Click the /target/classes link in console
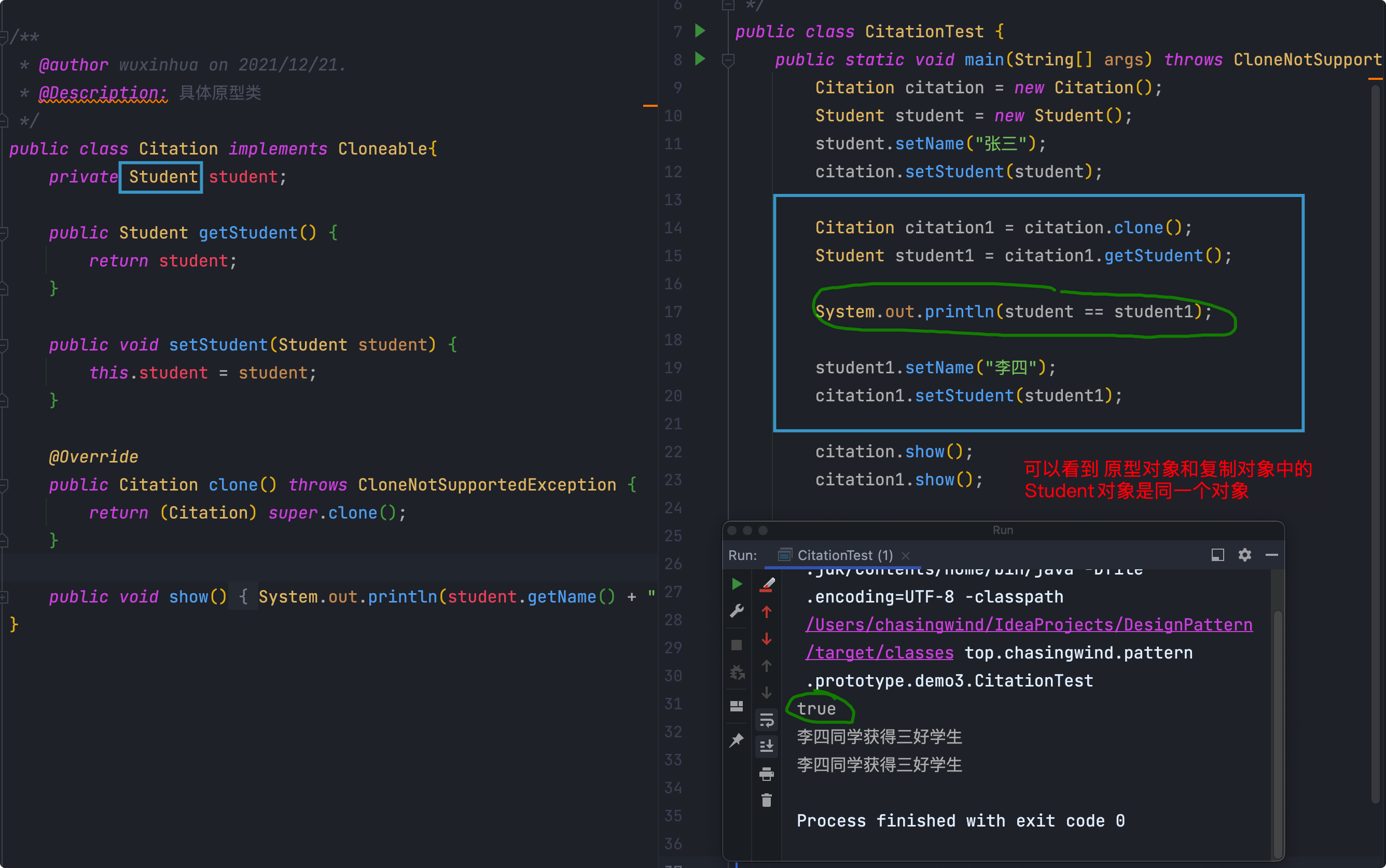 tap(879, 653)
